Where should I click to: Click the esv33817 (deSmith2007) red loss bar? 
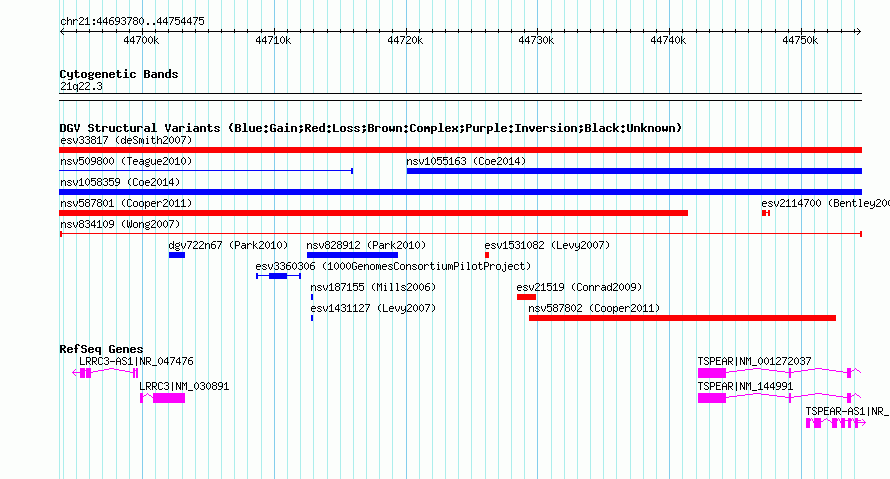click(x=460, y=150)
